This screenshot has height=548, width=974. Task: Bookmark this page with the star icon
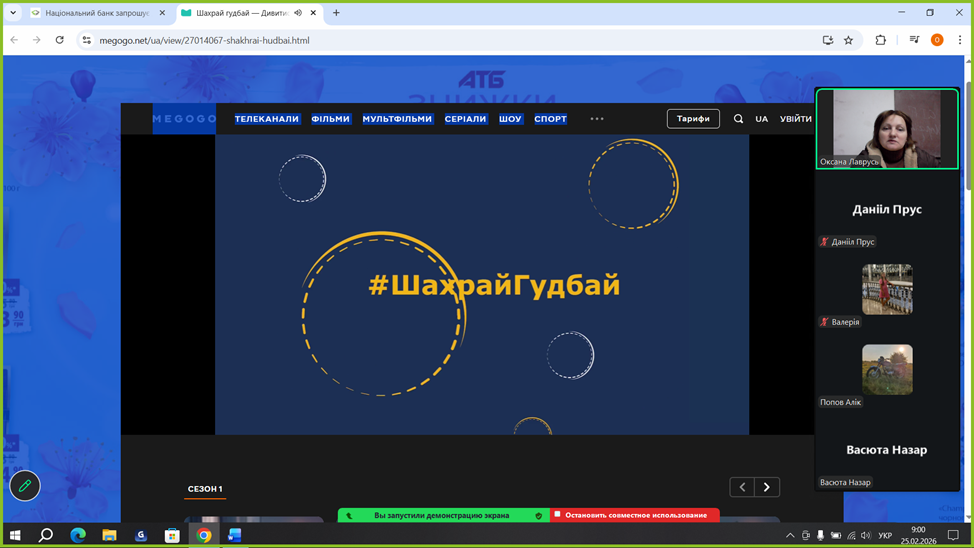click(849, 40)
